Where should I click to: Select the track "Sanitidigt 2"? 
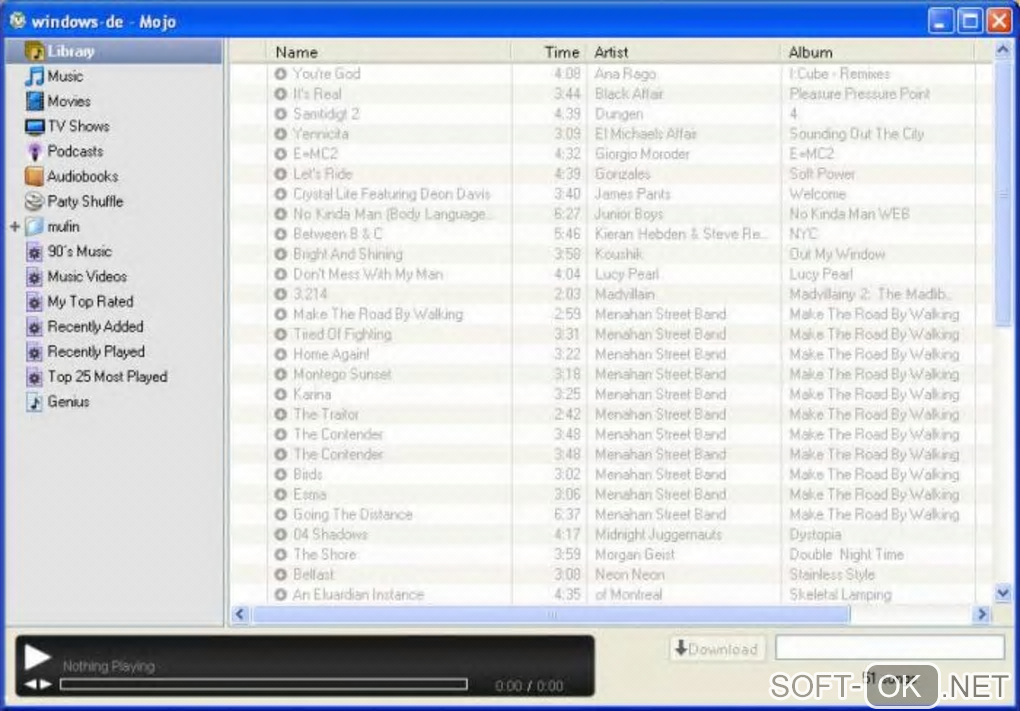point(326,114)
